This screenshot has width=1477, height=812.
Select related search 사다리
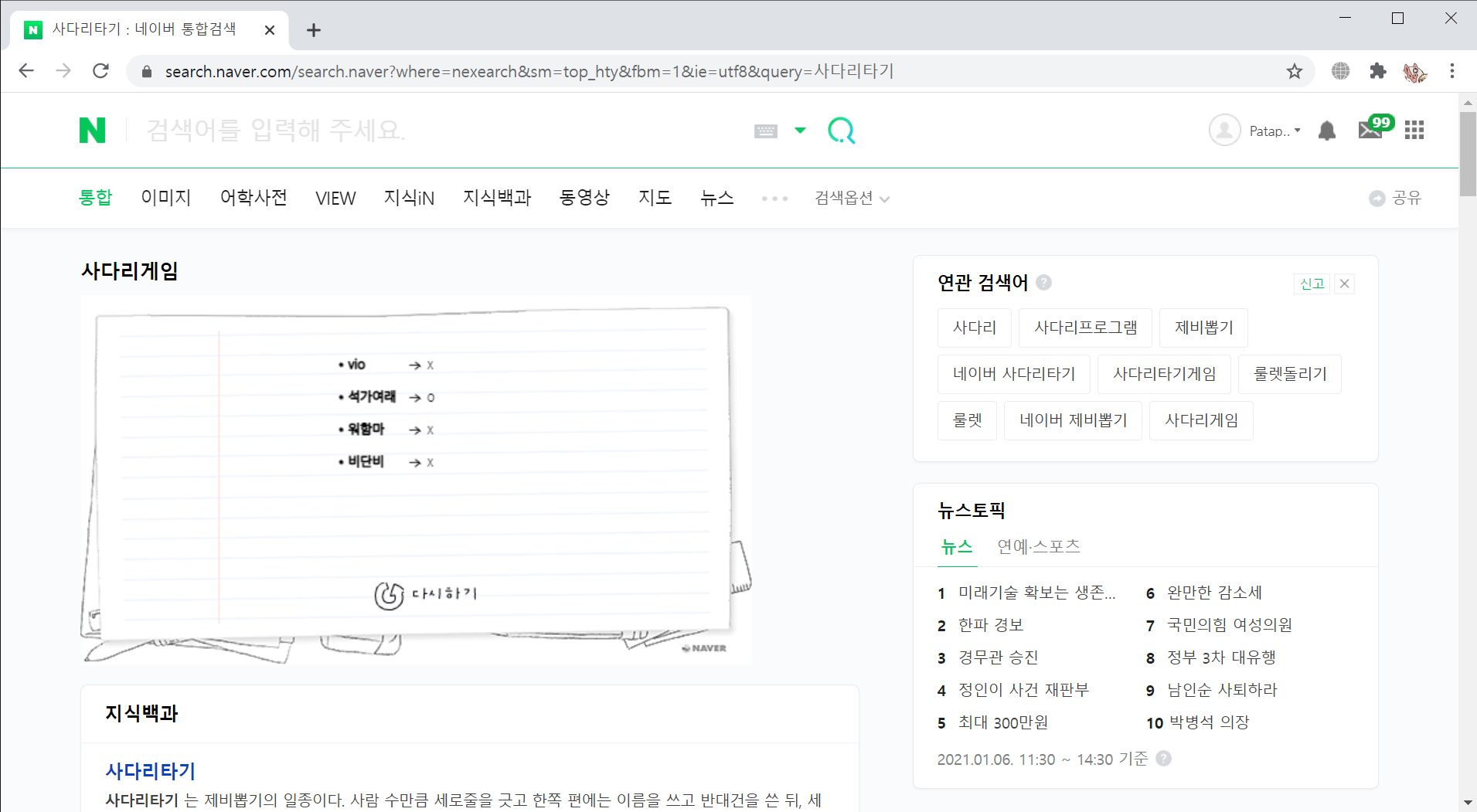(x=975, y=328)
